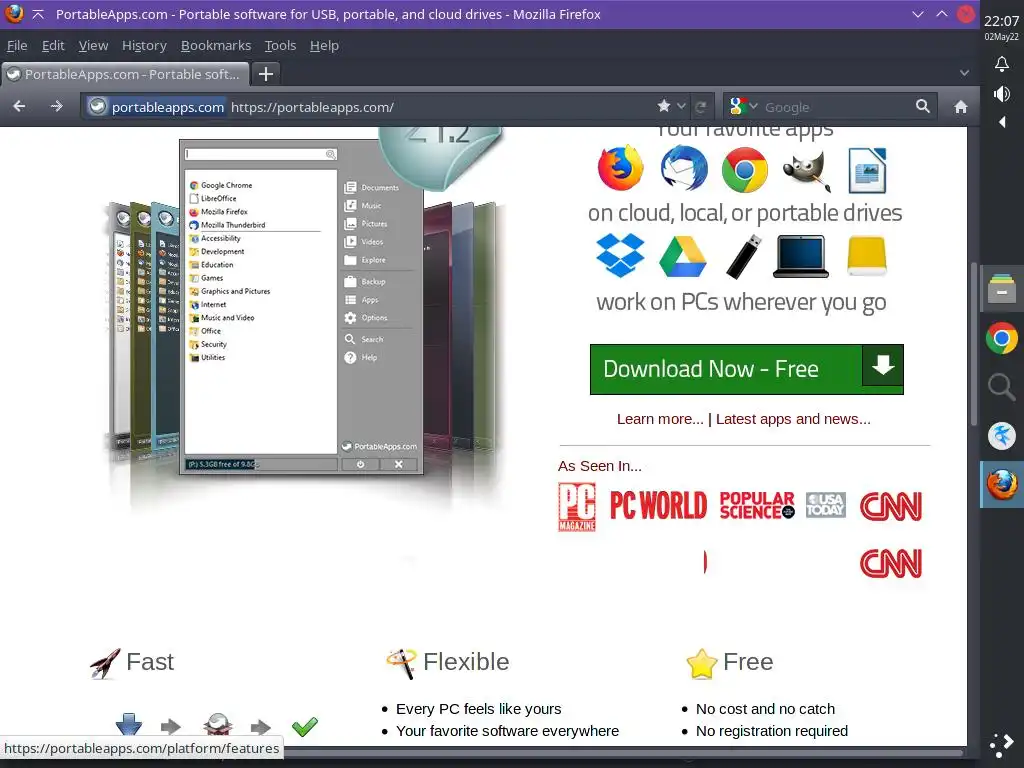Open the Help menu
Screen dimensions: 1024x768
click(324, 46)
